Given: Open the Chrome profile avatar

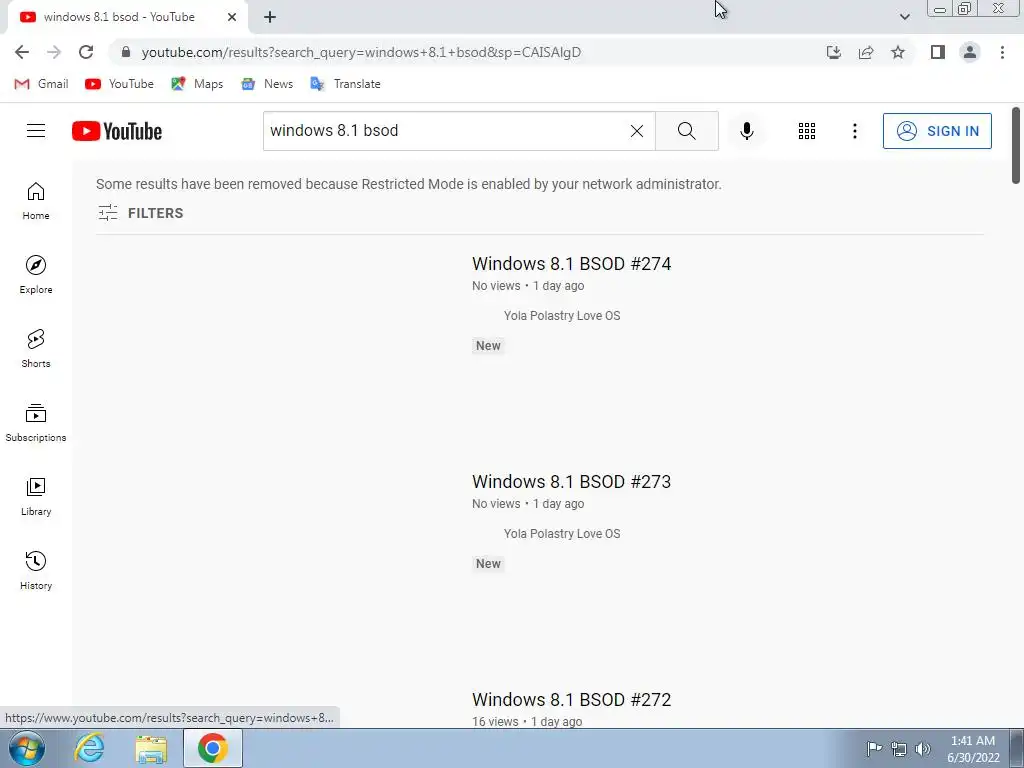Looking at the screenshot, I should coord(970,52).
